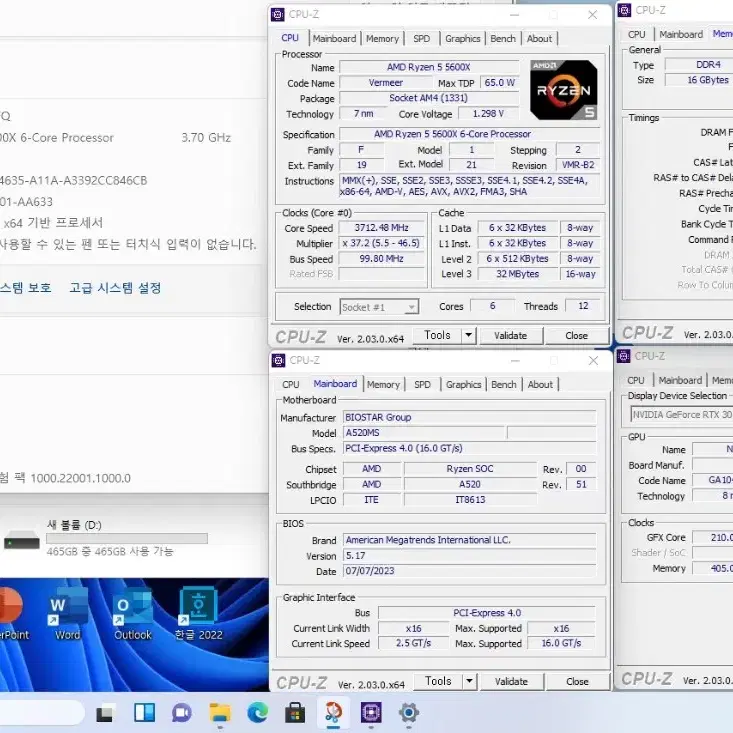Switch to Memory tab in top CPU-Z window
The width and height of the screenshot is (733, 733).
pyautogui.click(x=382, y=39)
